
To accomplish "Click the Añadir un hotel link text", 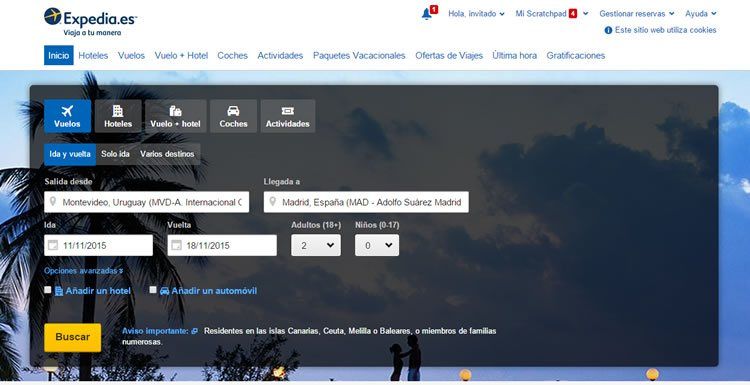I will 98,291.
